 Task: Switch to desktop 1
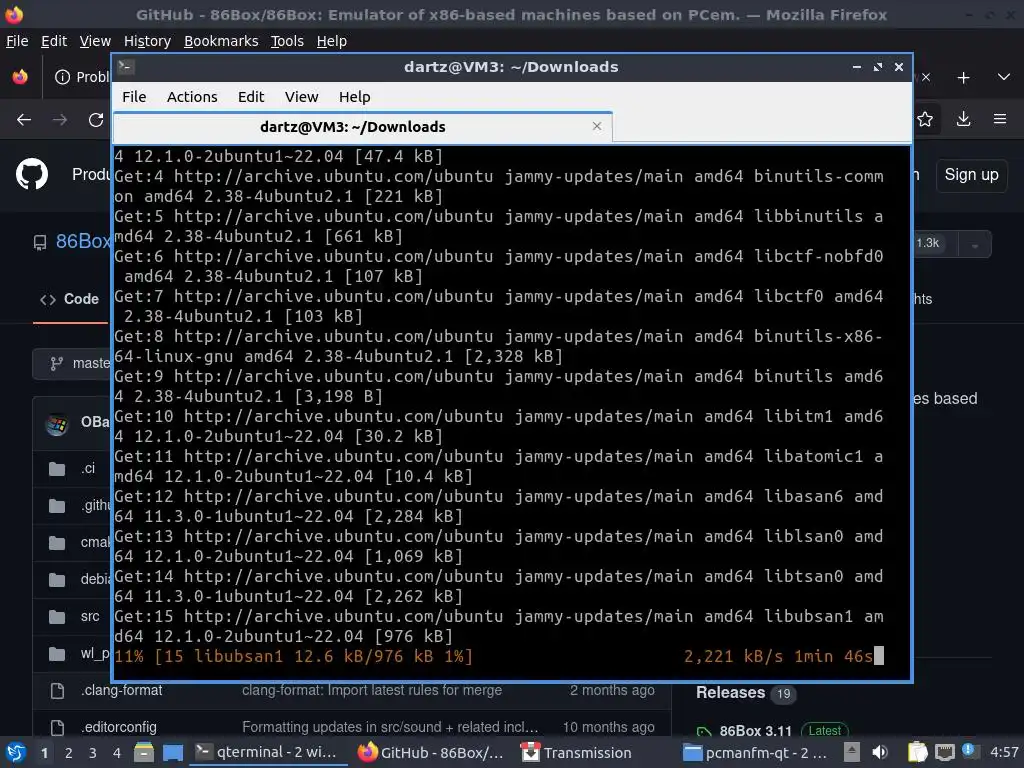pyautogui.click(x=44, y=753)
